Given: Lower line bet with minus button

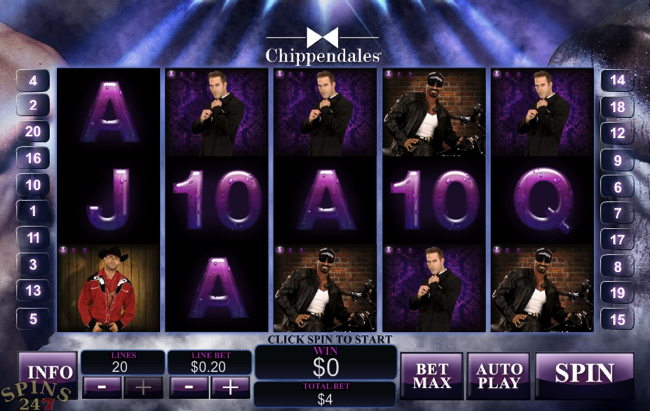Looking at the screenshot, I should (x=189, y=387).
